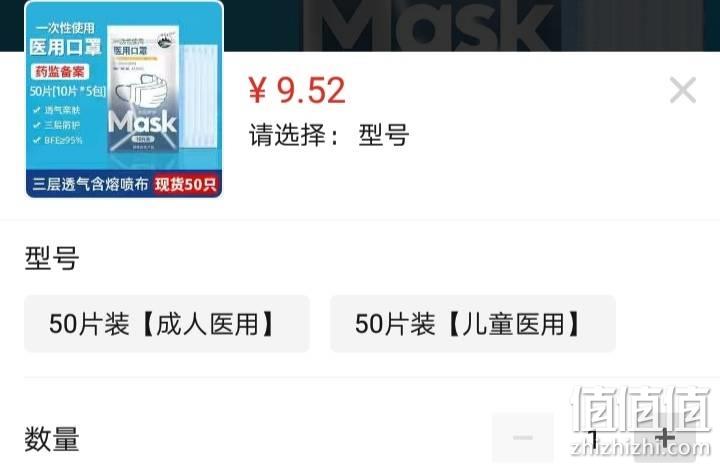
Task: Click the 数量 label
Action: [52, 439]
